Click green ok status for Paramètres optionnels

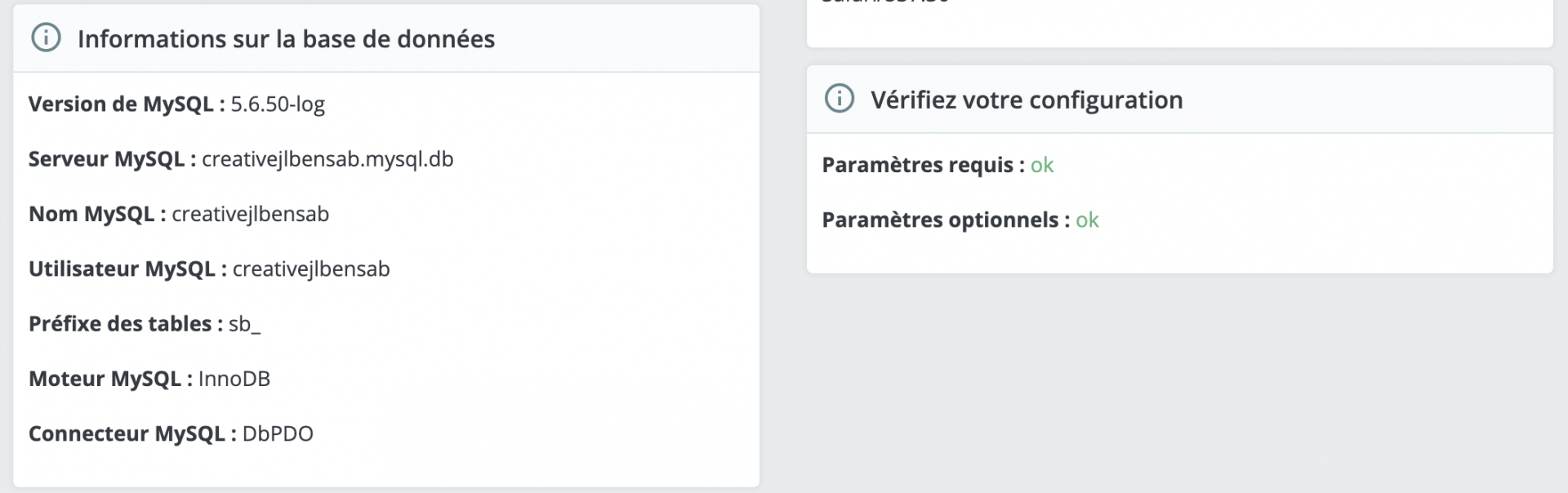pos(1087,220)
